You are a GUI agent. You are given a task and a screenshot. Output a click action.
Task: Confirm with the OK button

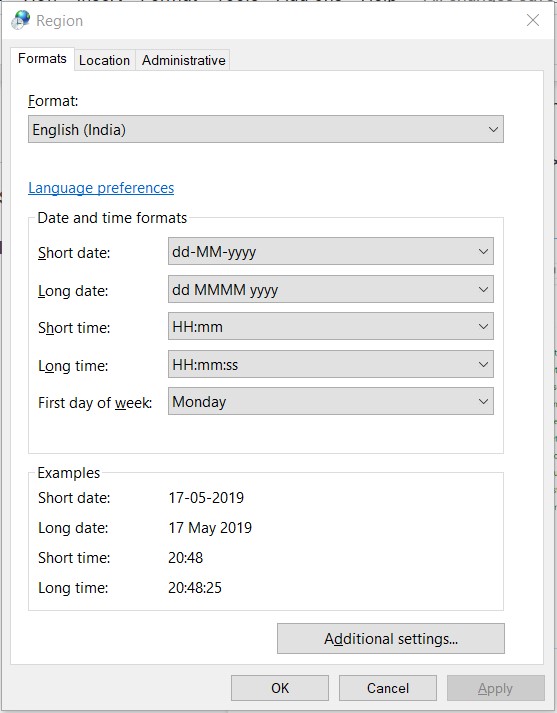pyautogui.click(x=280, y=688)
